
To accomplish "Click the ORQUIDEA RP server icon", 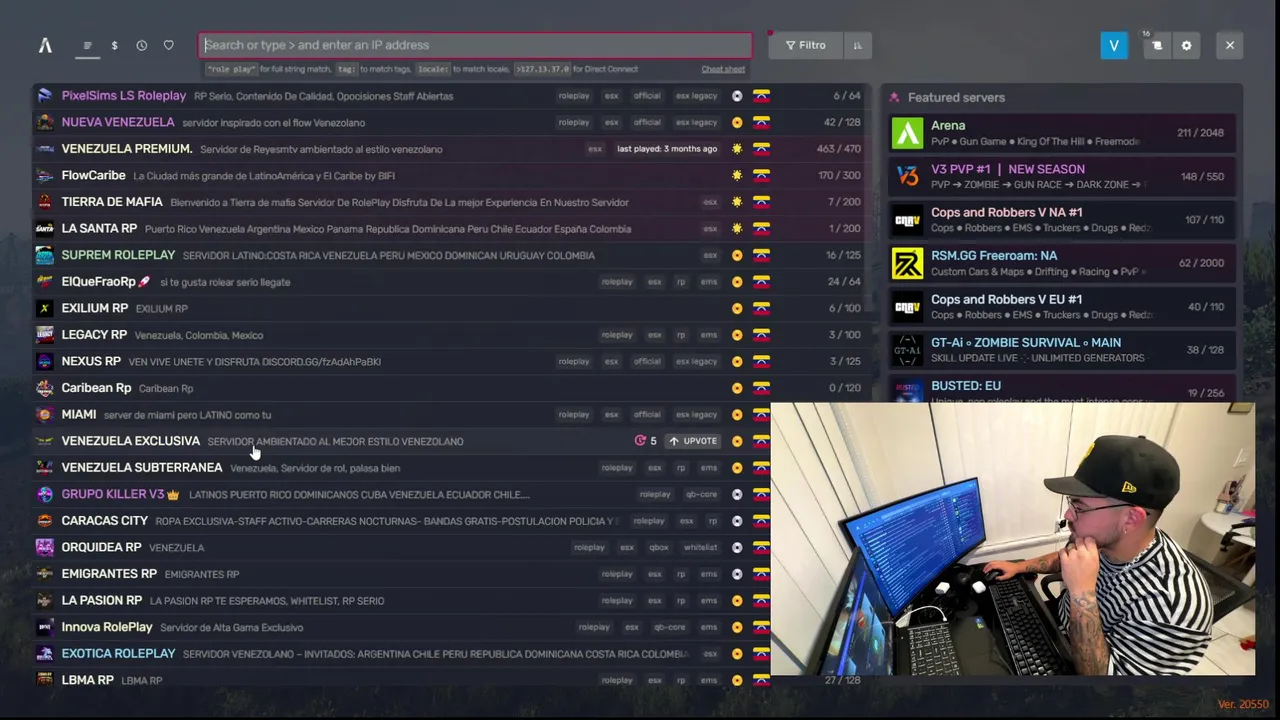I will pos(45,547).
